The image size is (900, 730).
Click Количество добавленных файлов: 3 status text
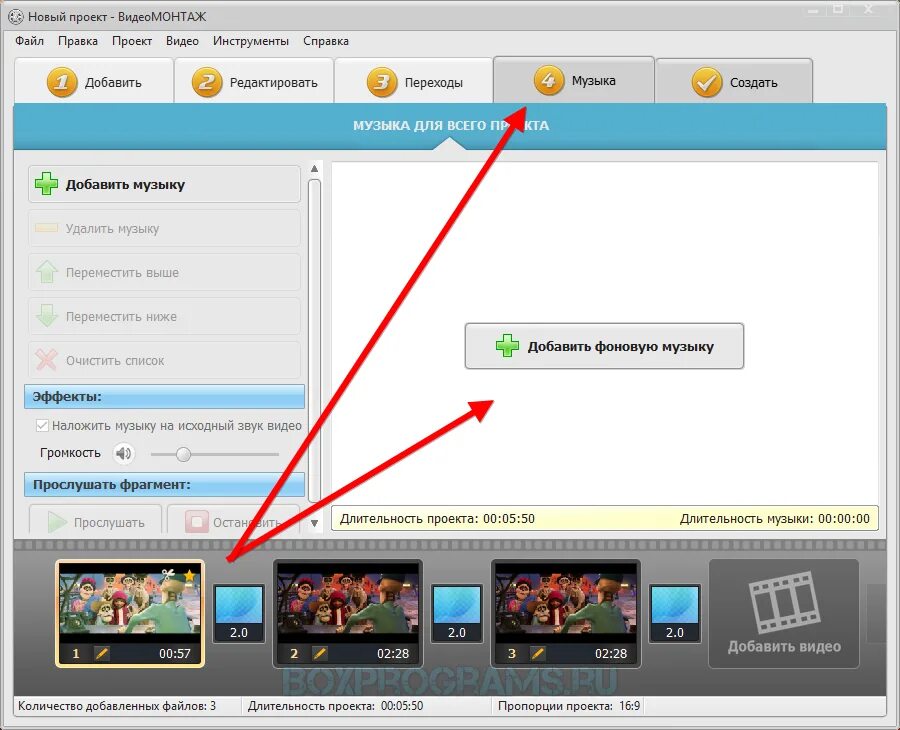(117, 706)
